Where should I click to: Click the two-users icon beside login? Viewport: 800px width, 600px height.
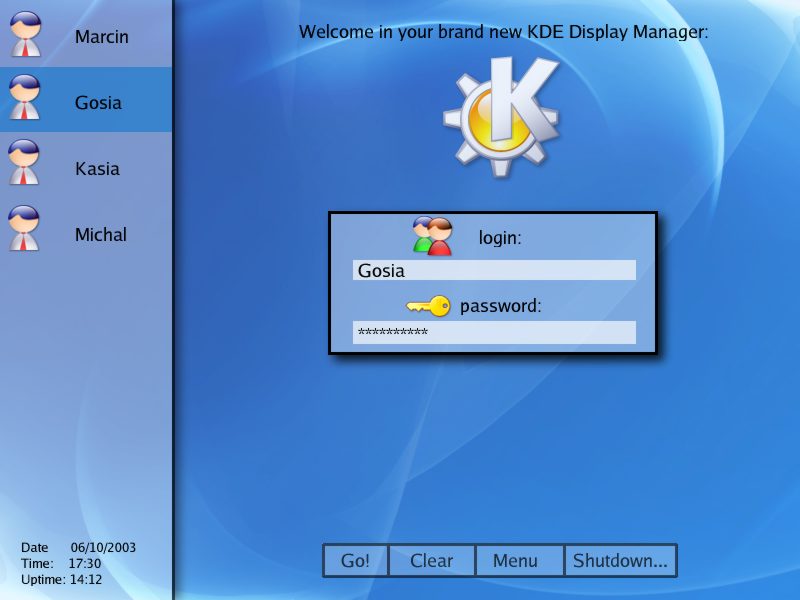[433, 236]
